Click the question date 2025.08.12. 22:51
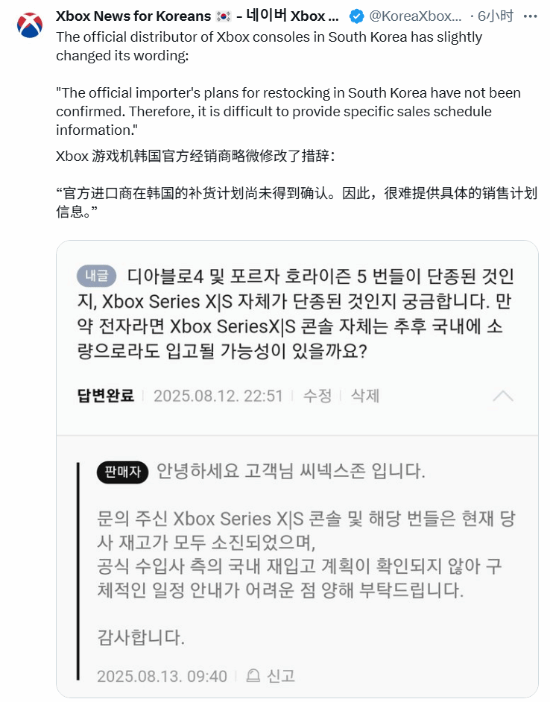 (218, 396)
